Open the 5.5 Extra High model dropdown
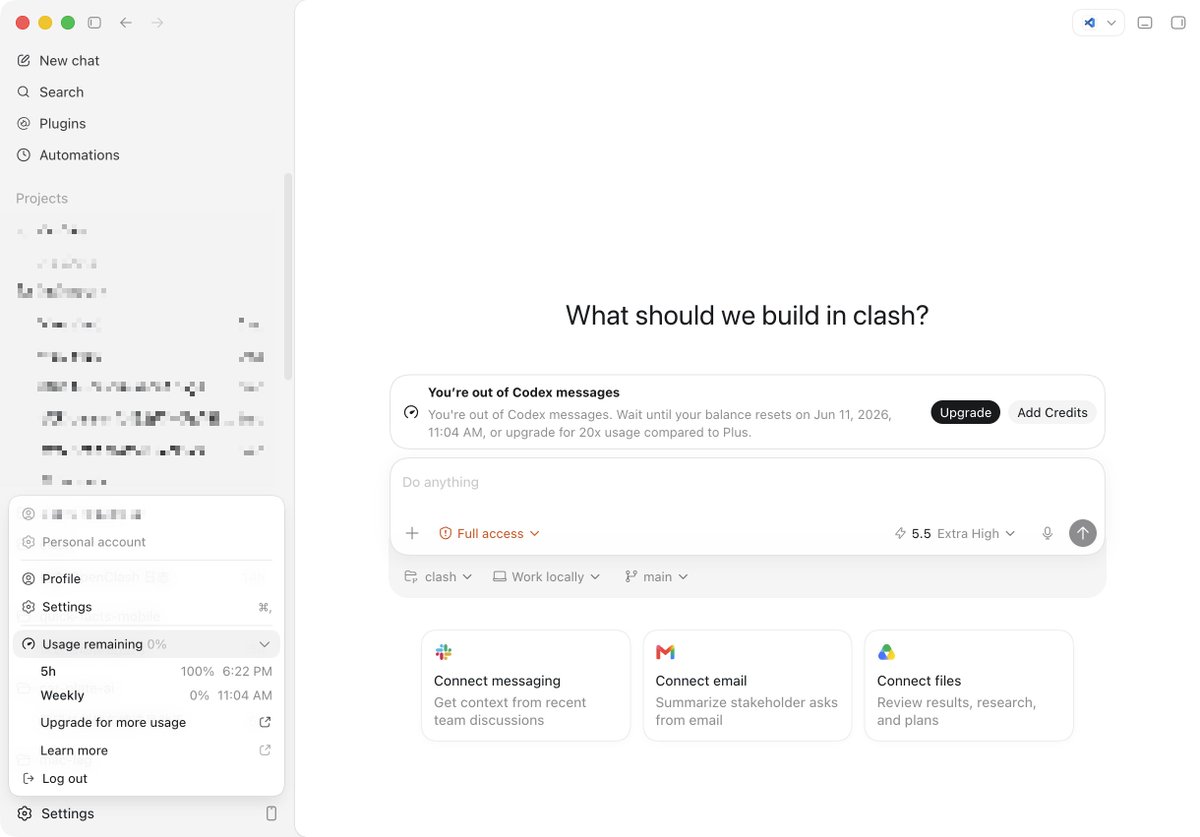Viewport: 1200px width, 837px height. (955, 533)
